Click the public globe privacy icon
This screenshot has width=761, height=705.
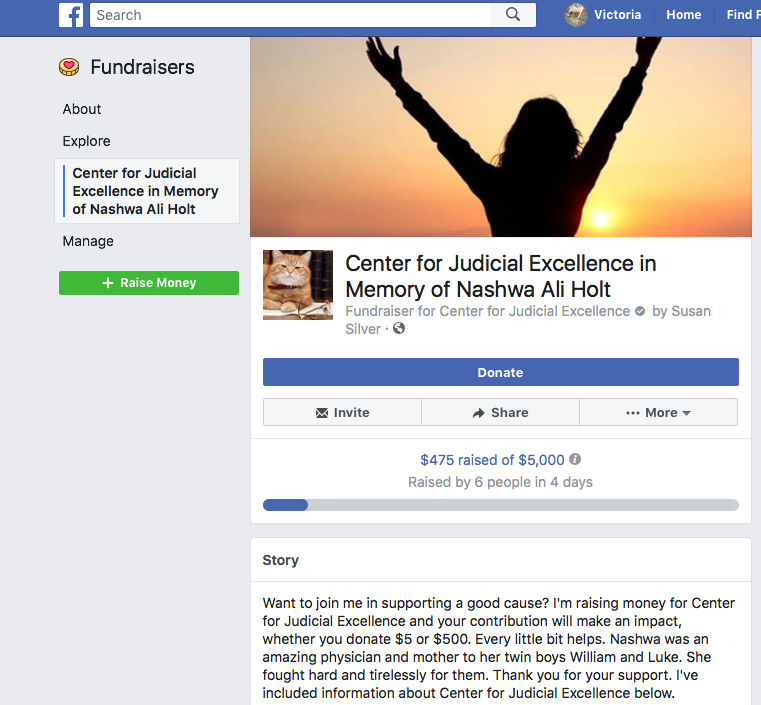(x=399, y=328)
